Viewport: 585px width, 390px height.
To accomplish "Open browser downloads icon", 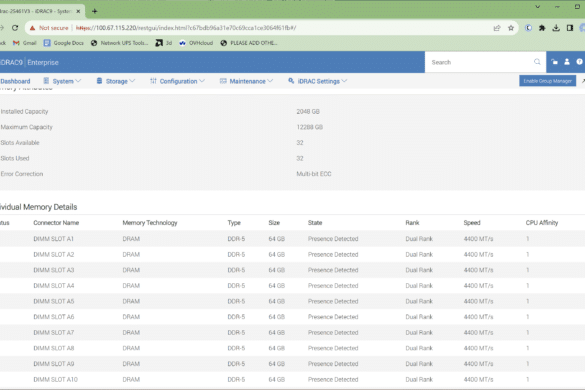I will click(556, 28).
